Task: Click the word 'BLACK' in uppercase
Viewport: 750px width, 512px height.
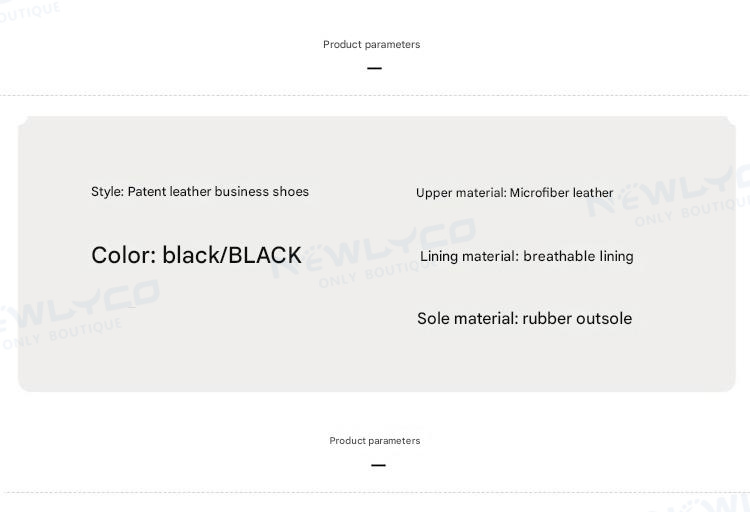Action: coord(265,255)
